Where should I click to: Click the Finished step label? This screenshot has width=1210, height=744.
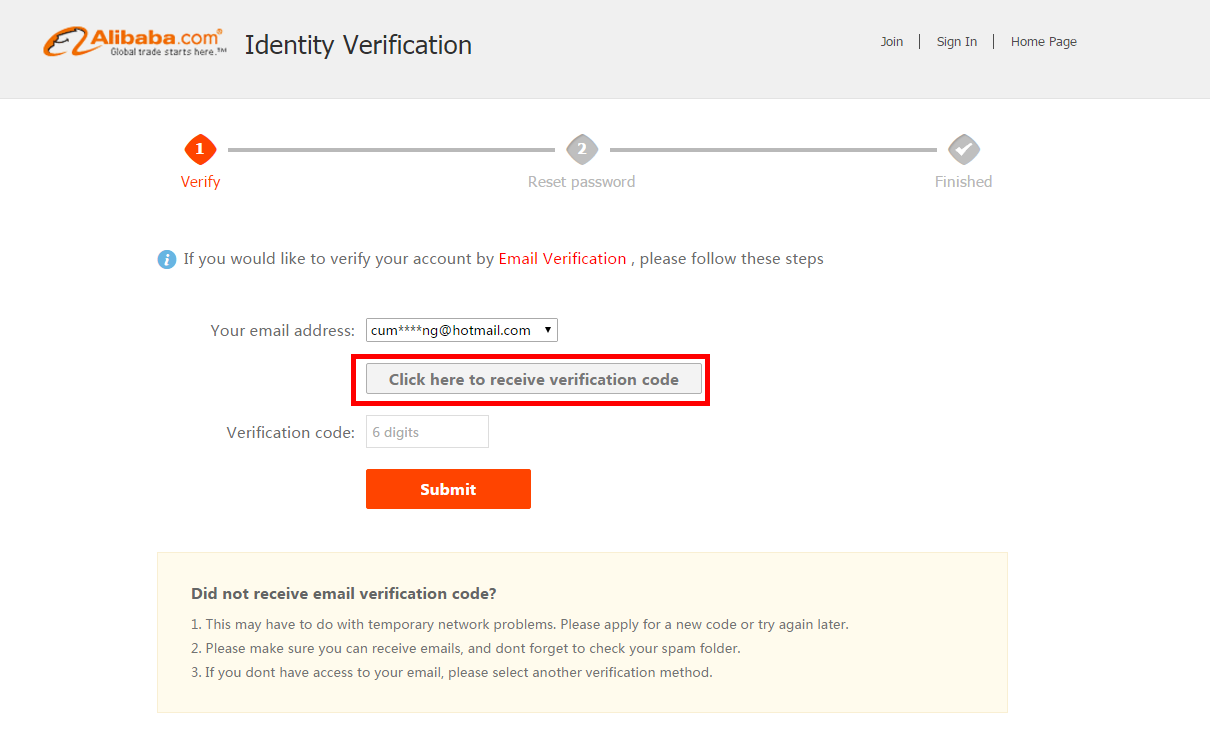click(x=964, y=182)
